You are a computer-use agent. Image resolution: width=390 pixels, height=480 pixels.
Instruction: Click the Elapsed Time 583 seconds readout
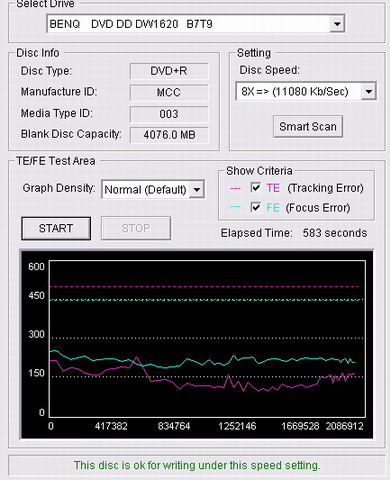click(294, 233)
